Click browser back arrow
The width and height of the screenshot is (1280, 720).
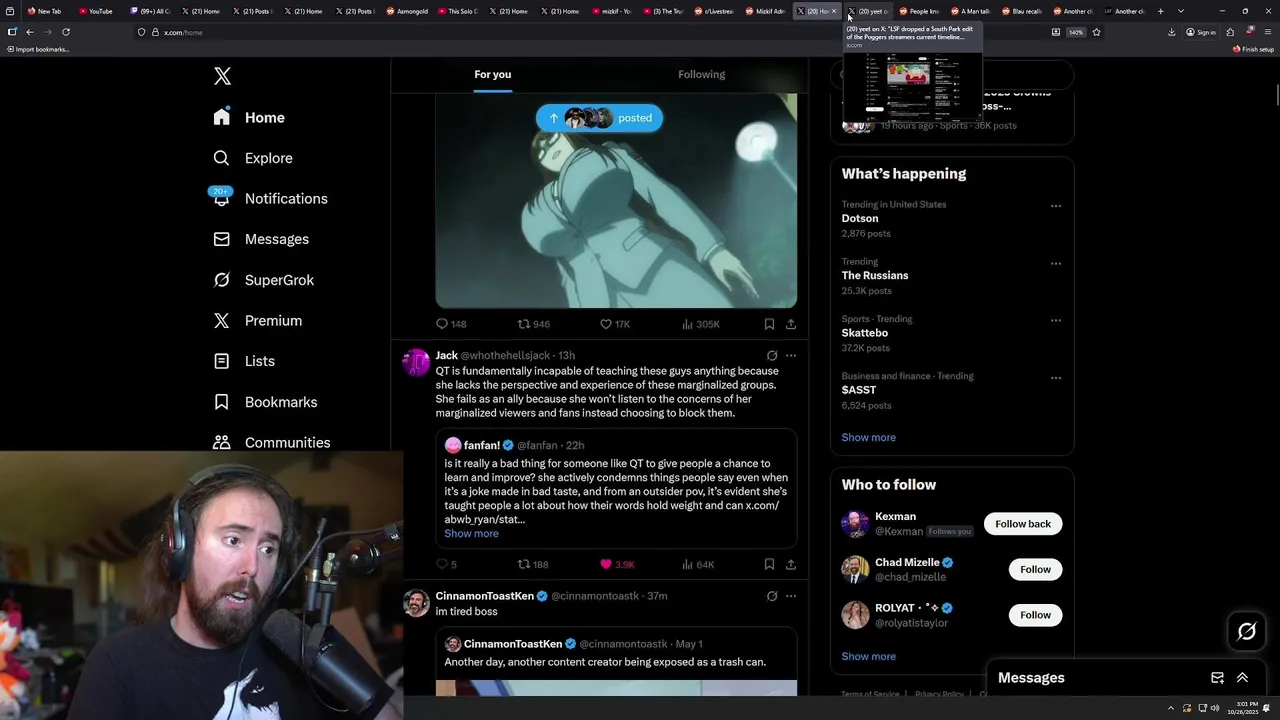coord(29,32)
